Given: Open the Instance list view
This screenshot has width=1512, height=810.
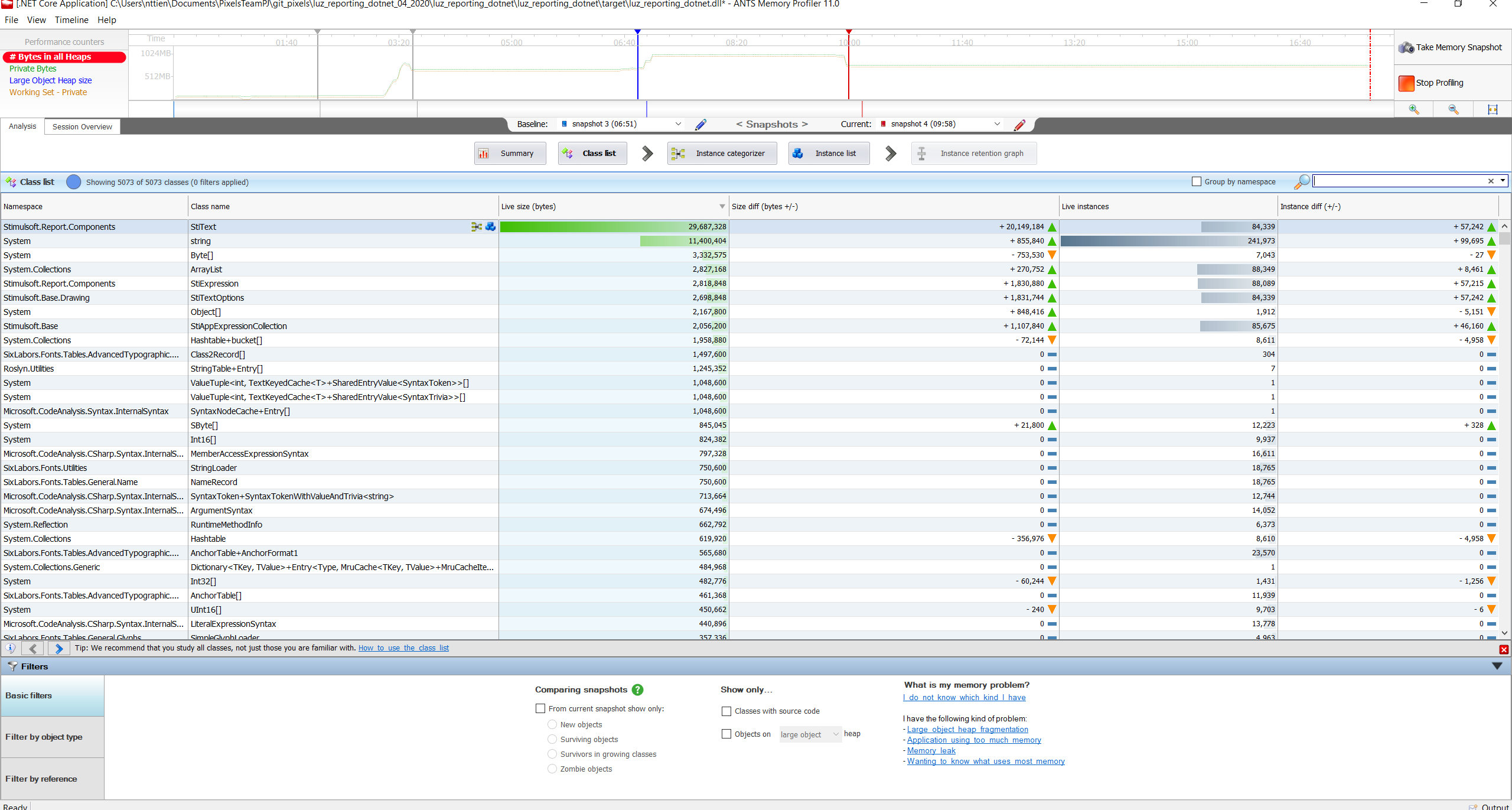Looking at the screenshot, I should click(x=829, y=154).
